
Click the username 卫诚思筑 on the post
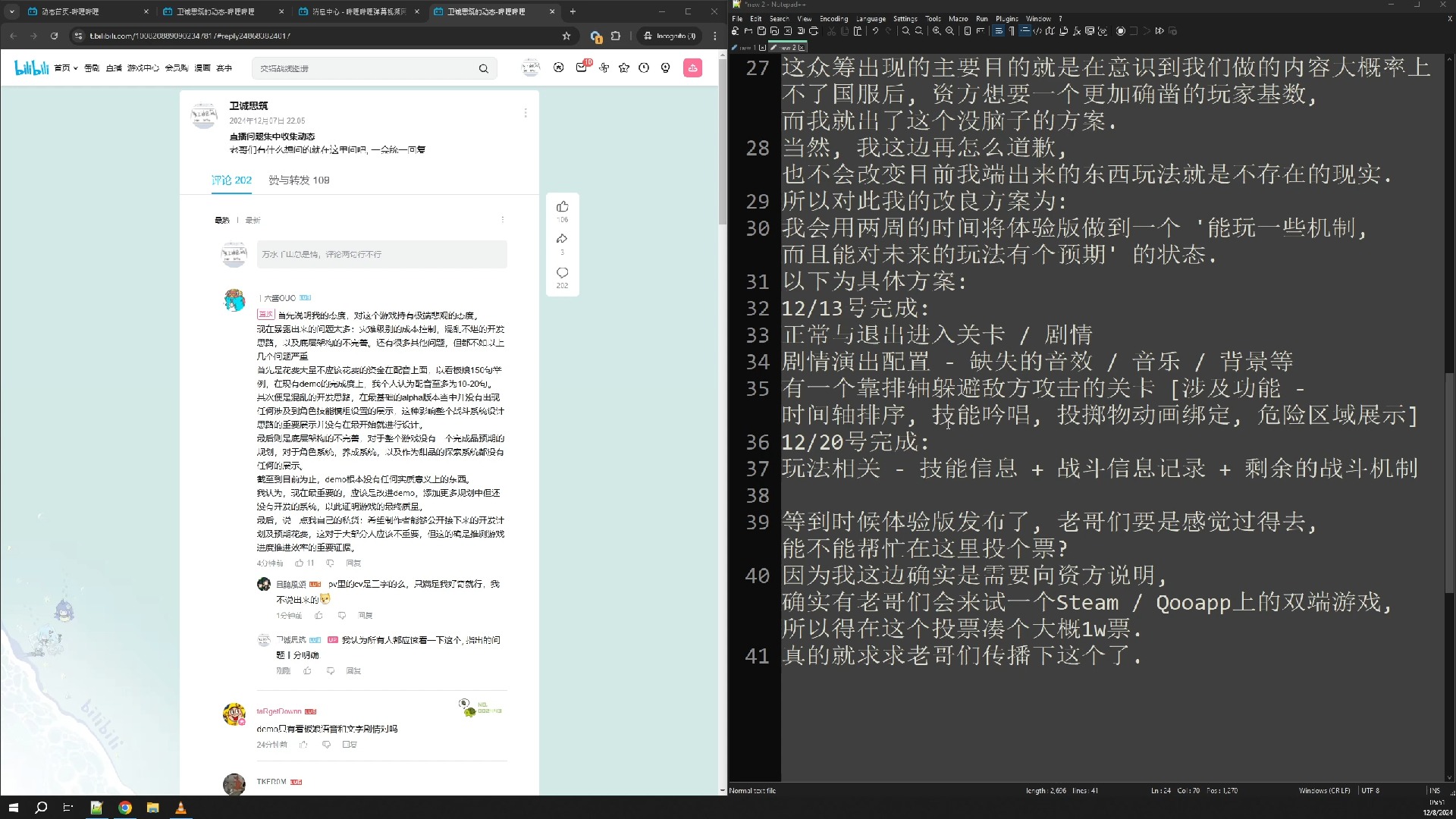coord(248,105)
